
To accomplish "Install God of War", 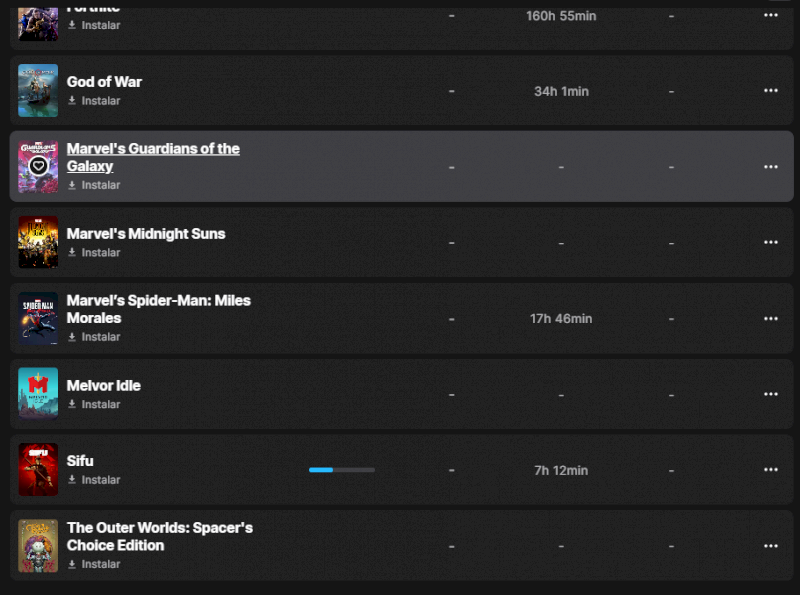I will coord(94,101).
